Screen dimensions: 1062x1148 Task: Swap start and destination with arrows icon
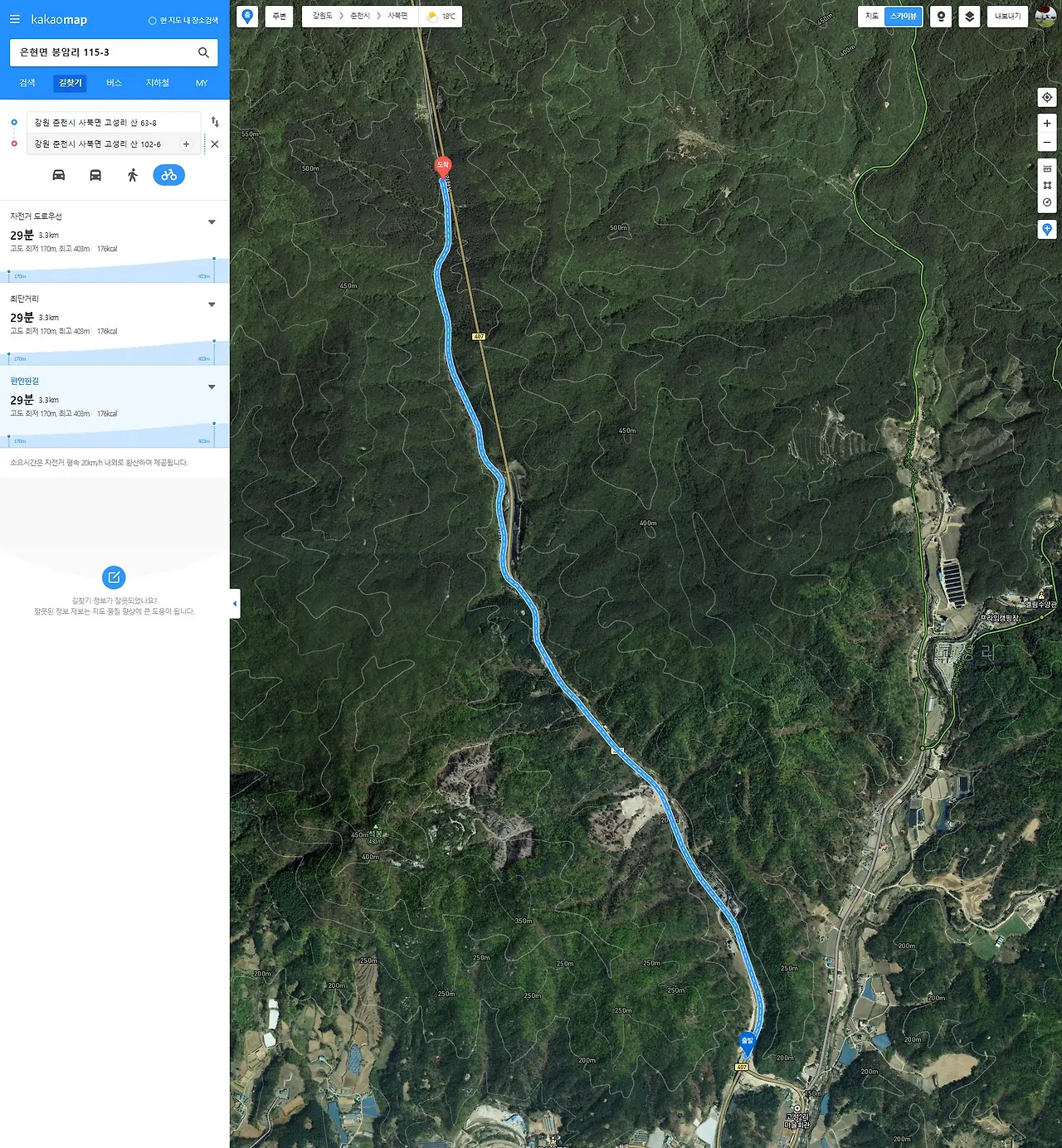[x=215, y=122]
